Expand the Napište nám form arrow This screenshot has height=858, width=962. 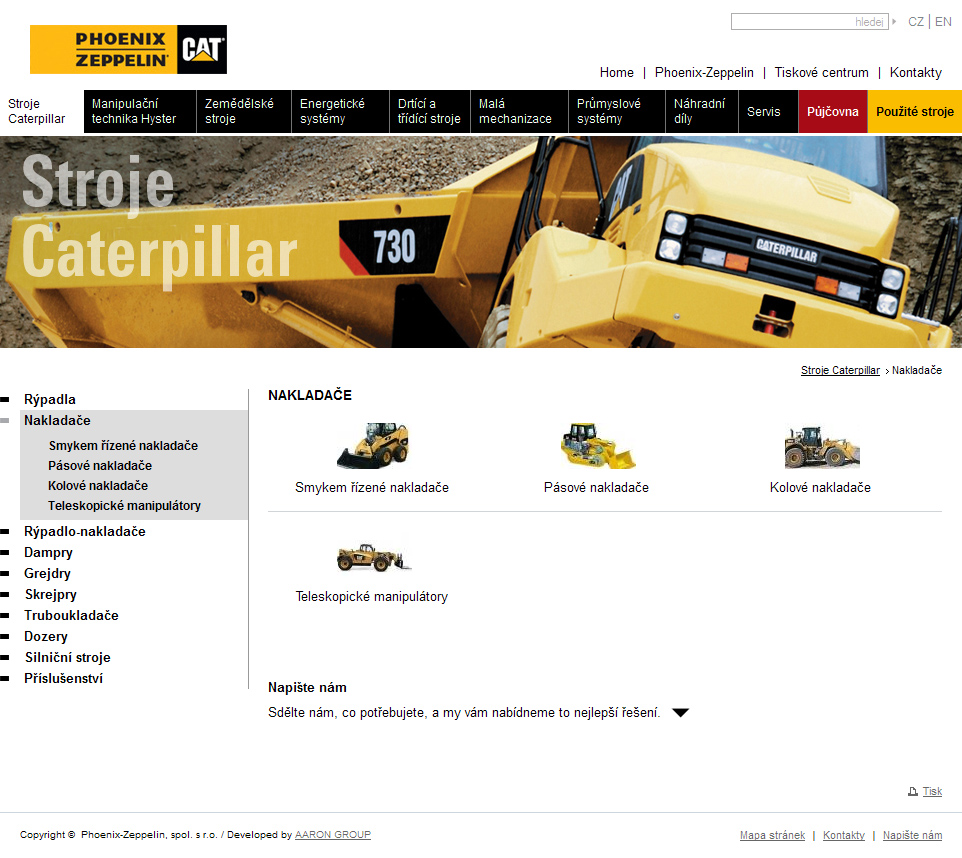coord(680,713)
